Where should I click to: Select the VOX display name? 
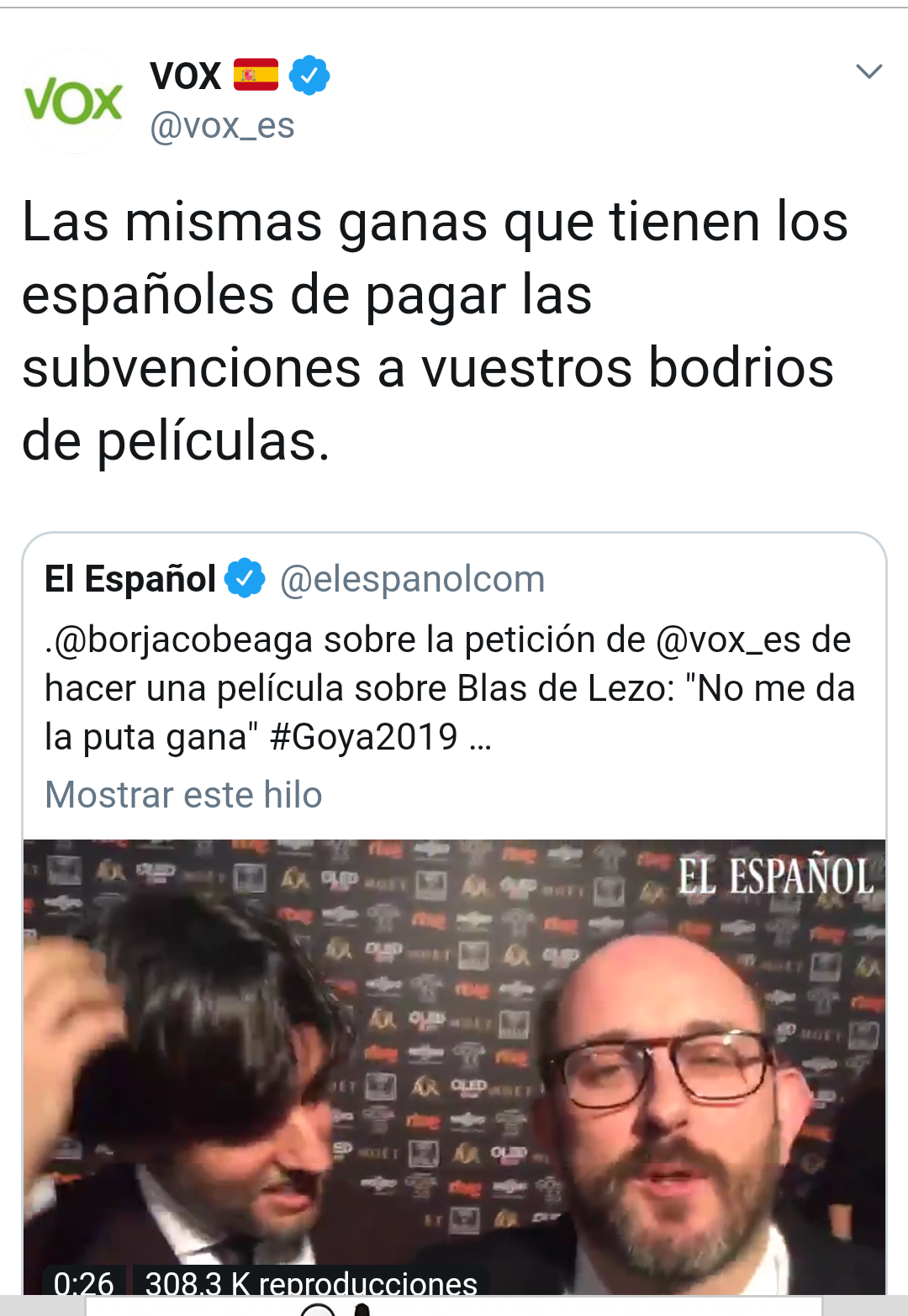(186, 76)
